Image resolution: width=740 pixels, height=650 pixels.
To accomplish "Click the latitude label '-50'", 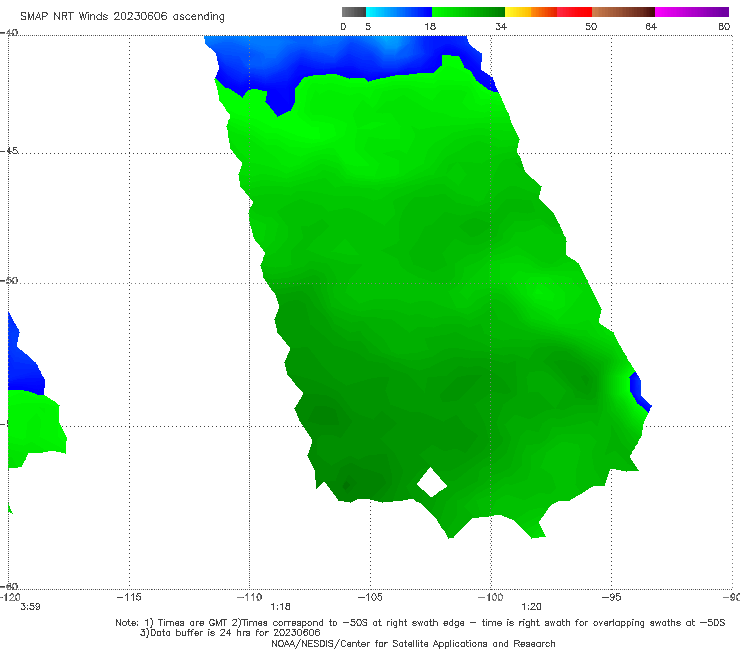I will click(x=9, y=281).
